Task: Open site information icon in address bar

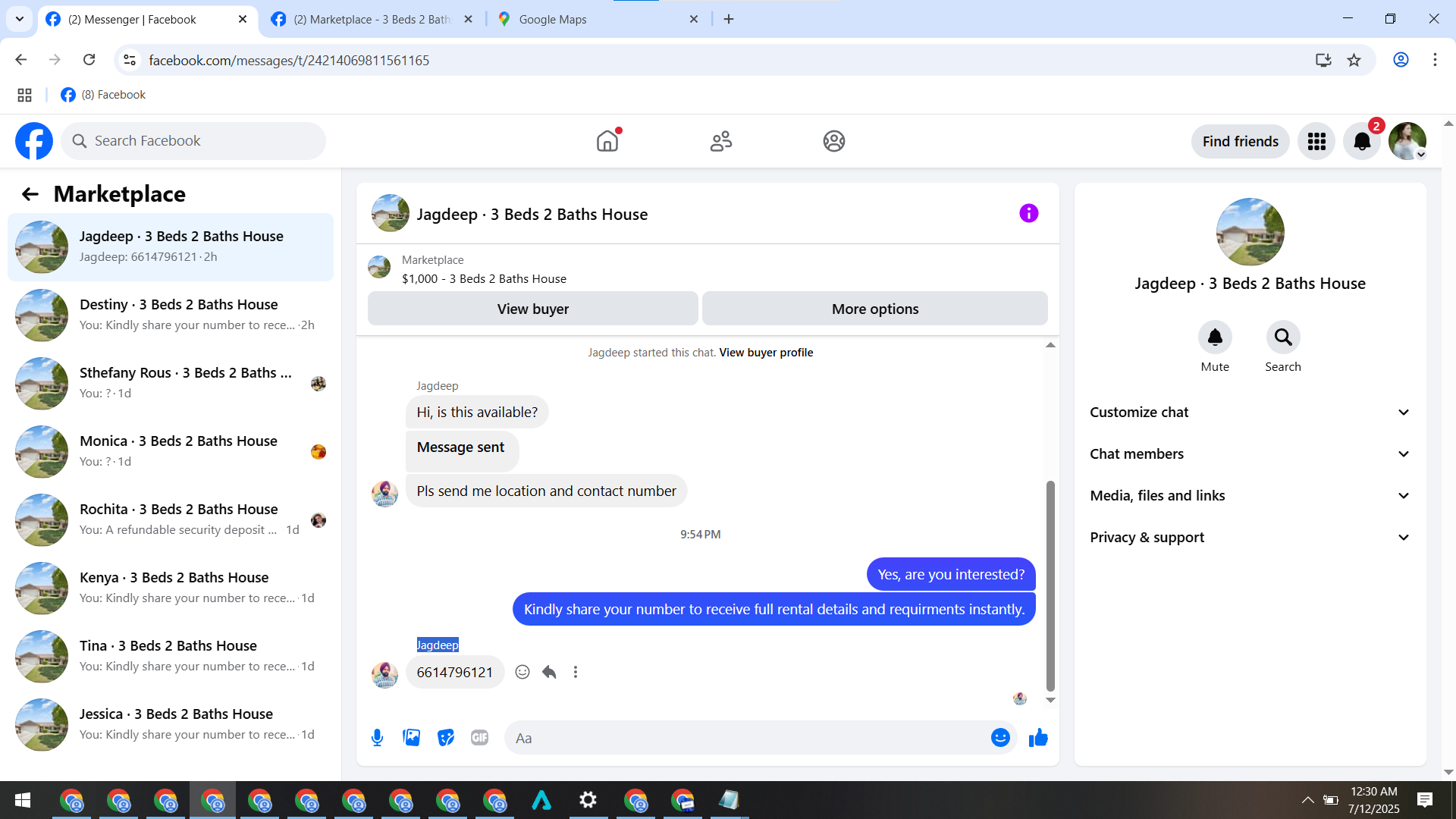Action: (130, 60)
